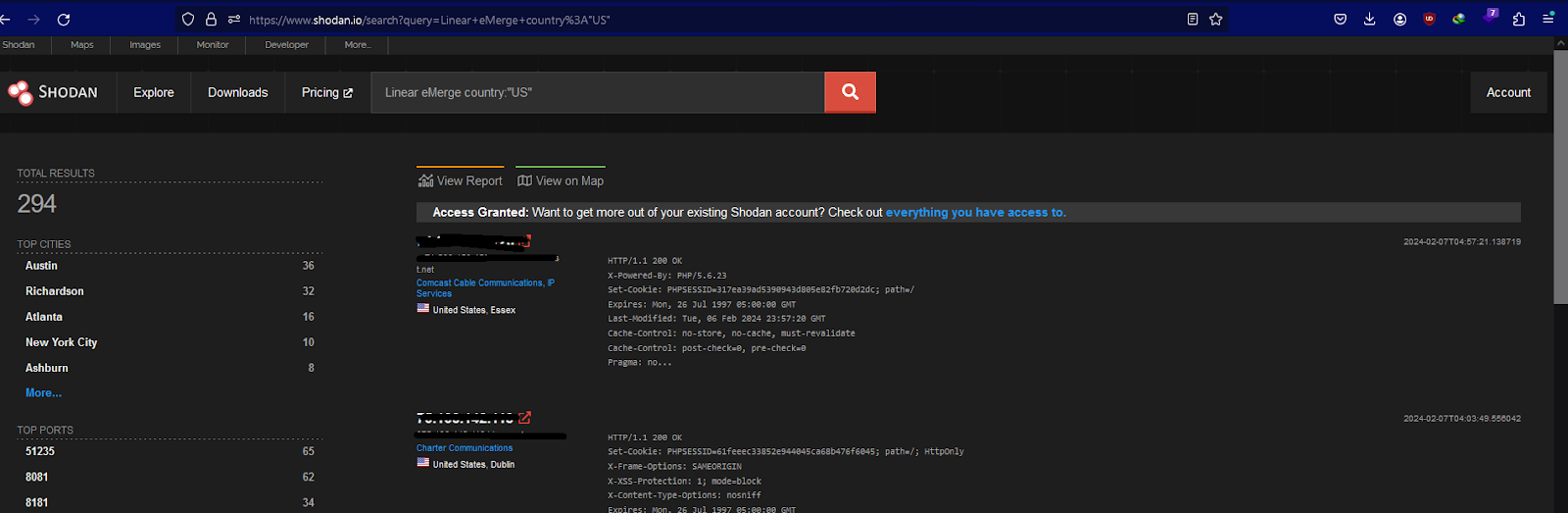Open the Developer top-bar link

click(x=286, y=45)
